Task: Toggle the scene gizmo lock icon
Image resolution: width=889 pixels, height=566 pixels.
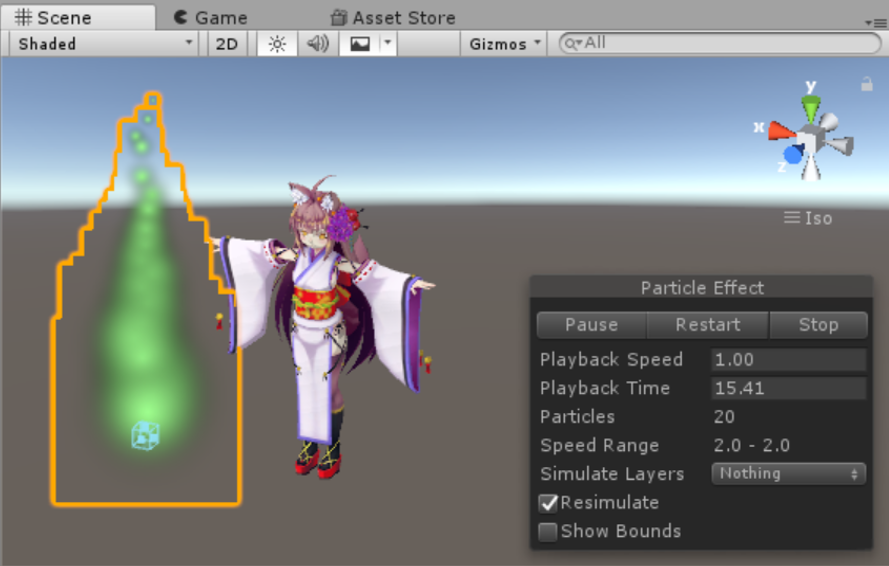Action: click(x=867, y=85)
